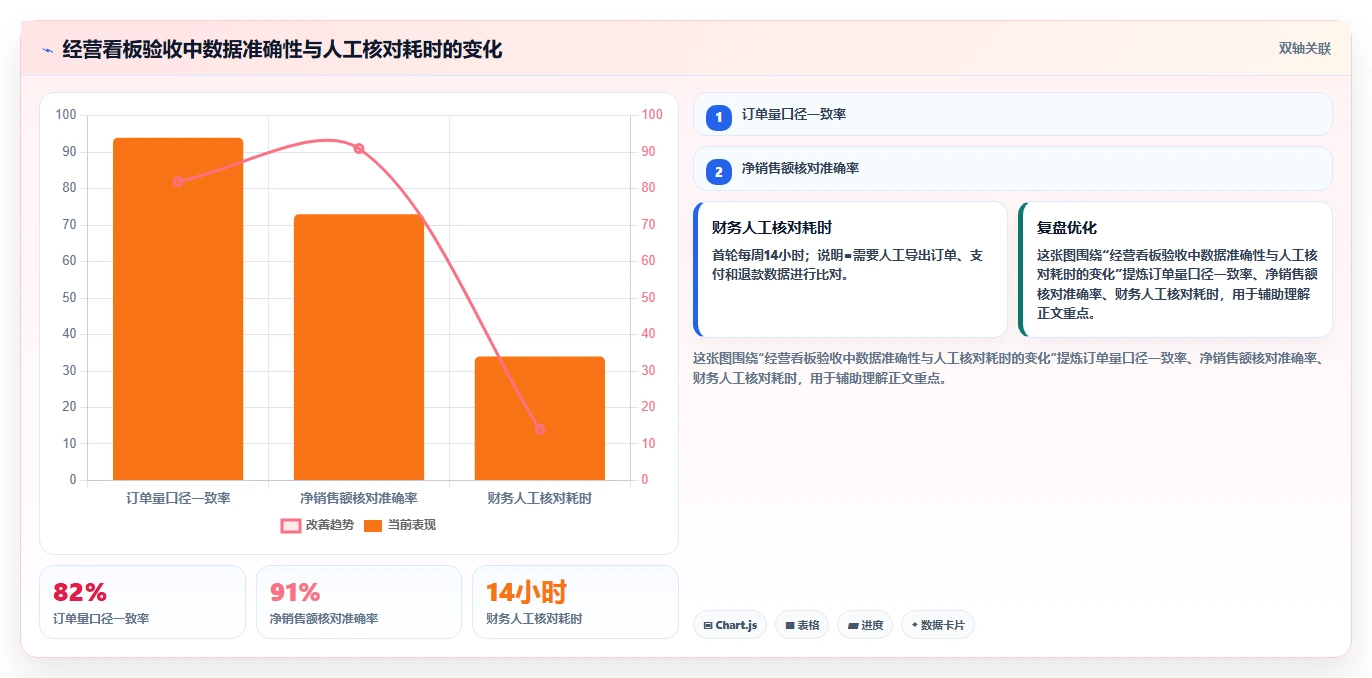
Task: Click the 82% metric card
Action: (142, 602)
